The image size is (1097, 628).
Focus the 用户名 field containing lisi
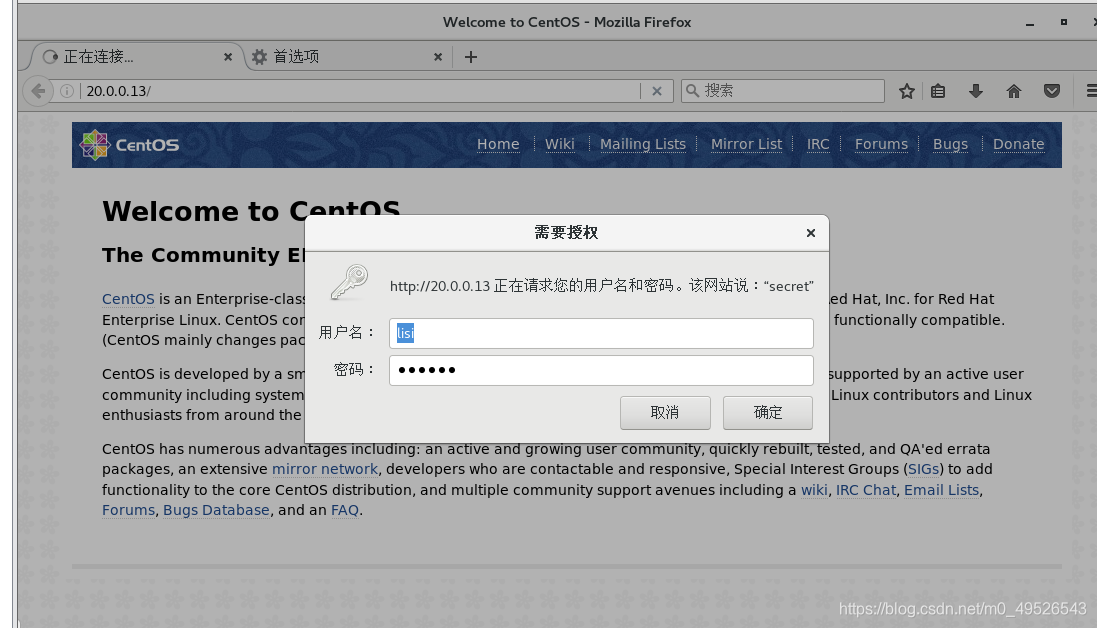[x=601, y=334]
